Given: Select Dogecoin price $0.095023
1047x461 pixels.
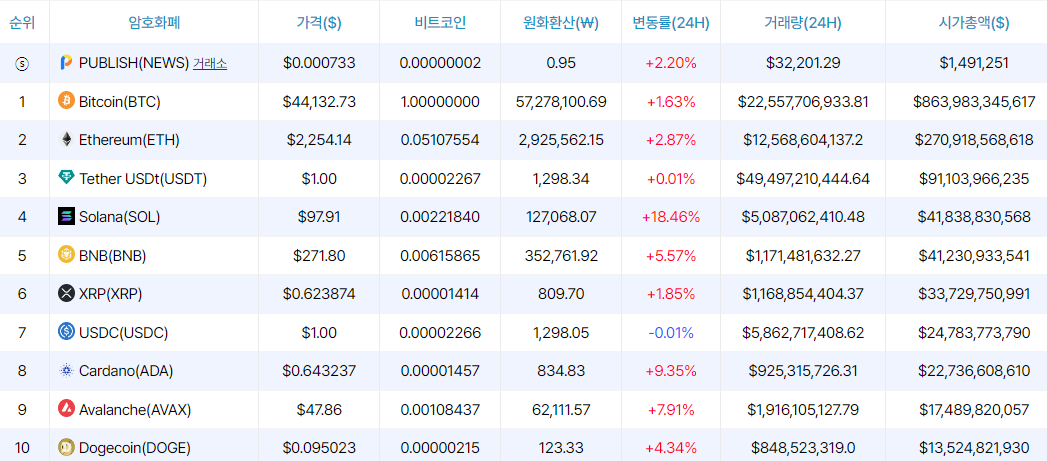Looking at the screenshot, I should [x=319, y=448].
